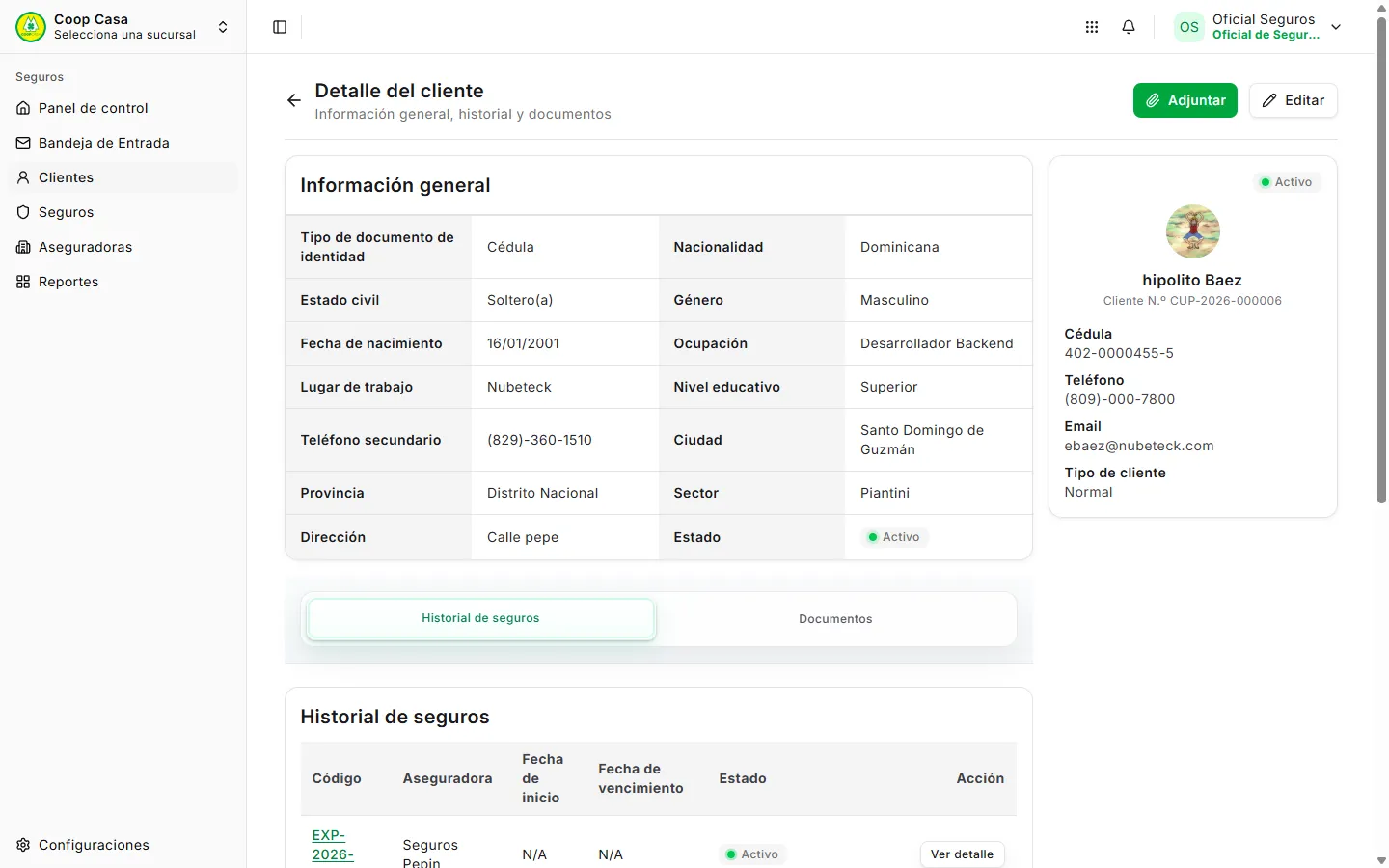The height and width of the screenshot is (868, 1389).
Task: Click the Editar button
Action: [x=1294, y=100]
